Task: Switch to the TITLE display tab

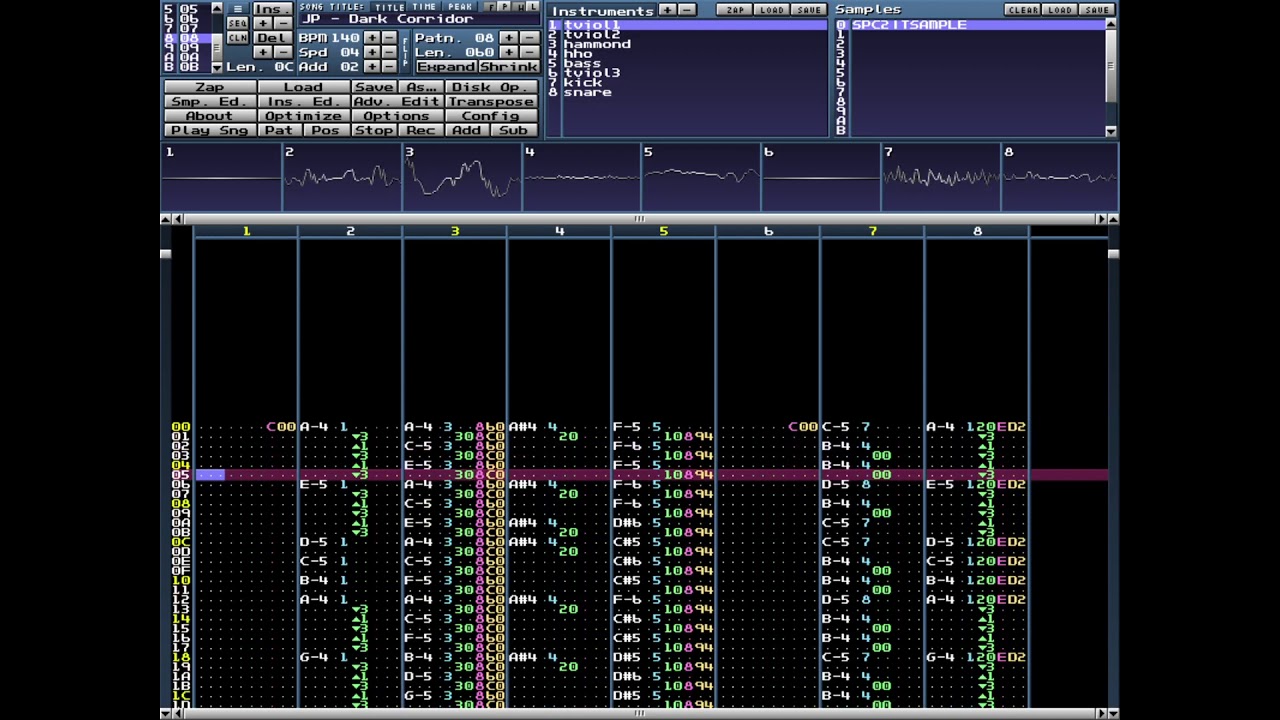Action: click(x=390, y=7)
